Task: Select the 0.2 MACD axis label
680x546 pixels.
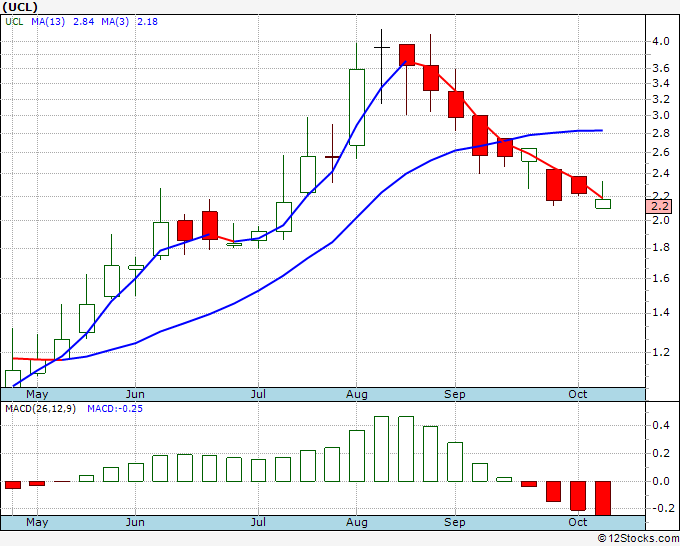Action: 661,454
